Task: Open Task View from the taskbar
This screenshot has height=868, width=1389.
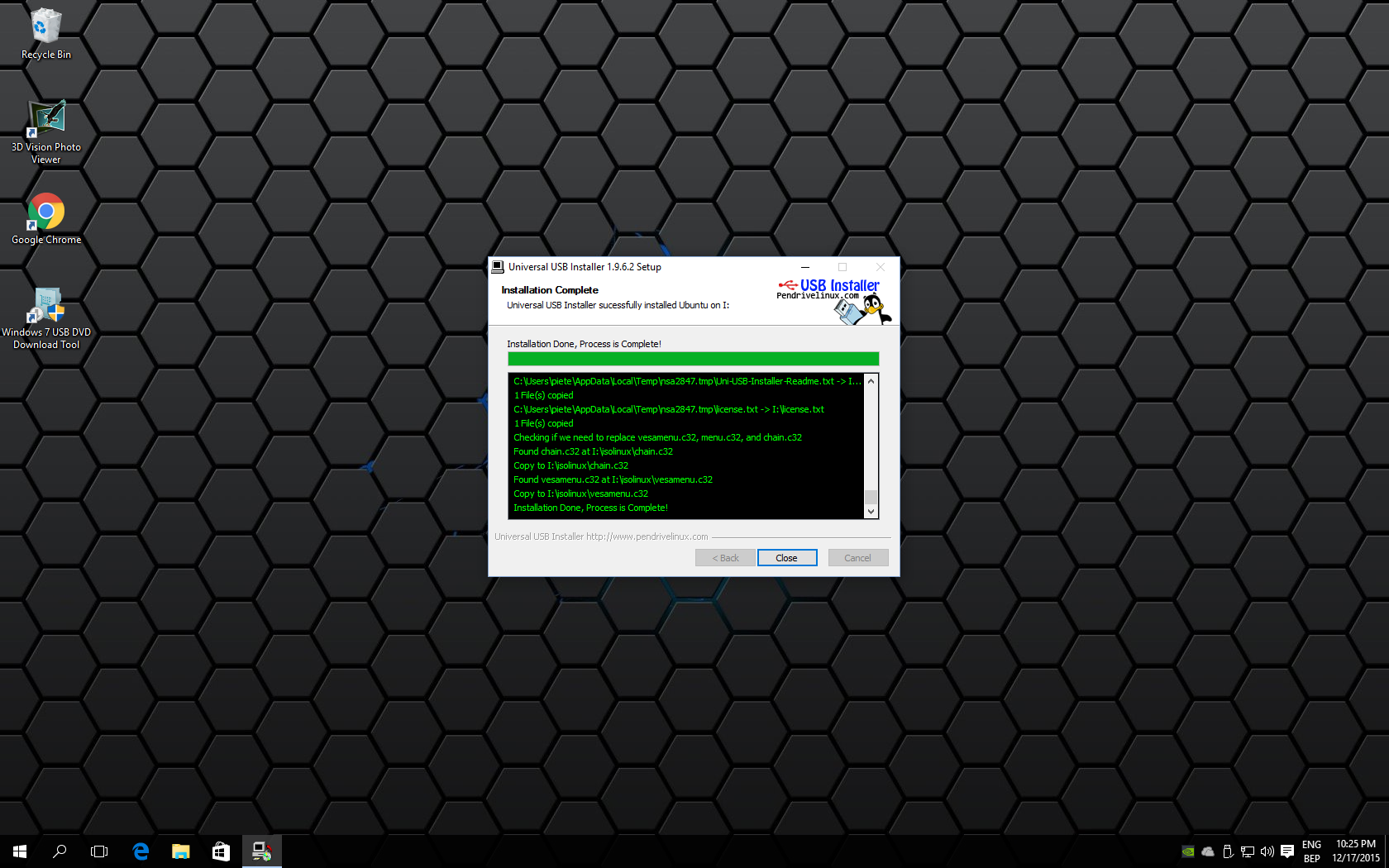Action: pyautogui.click(x=99, y=851)
